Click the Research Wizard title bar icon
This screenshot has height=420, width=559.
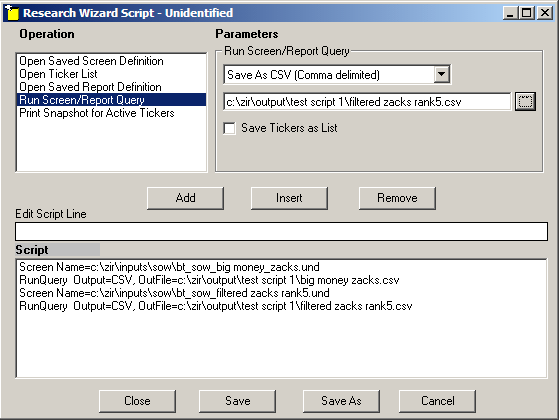[x=12, y=13]
